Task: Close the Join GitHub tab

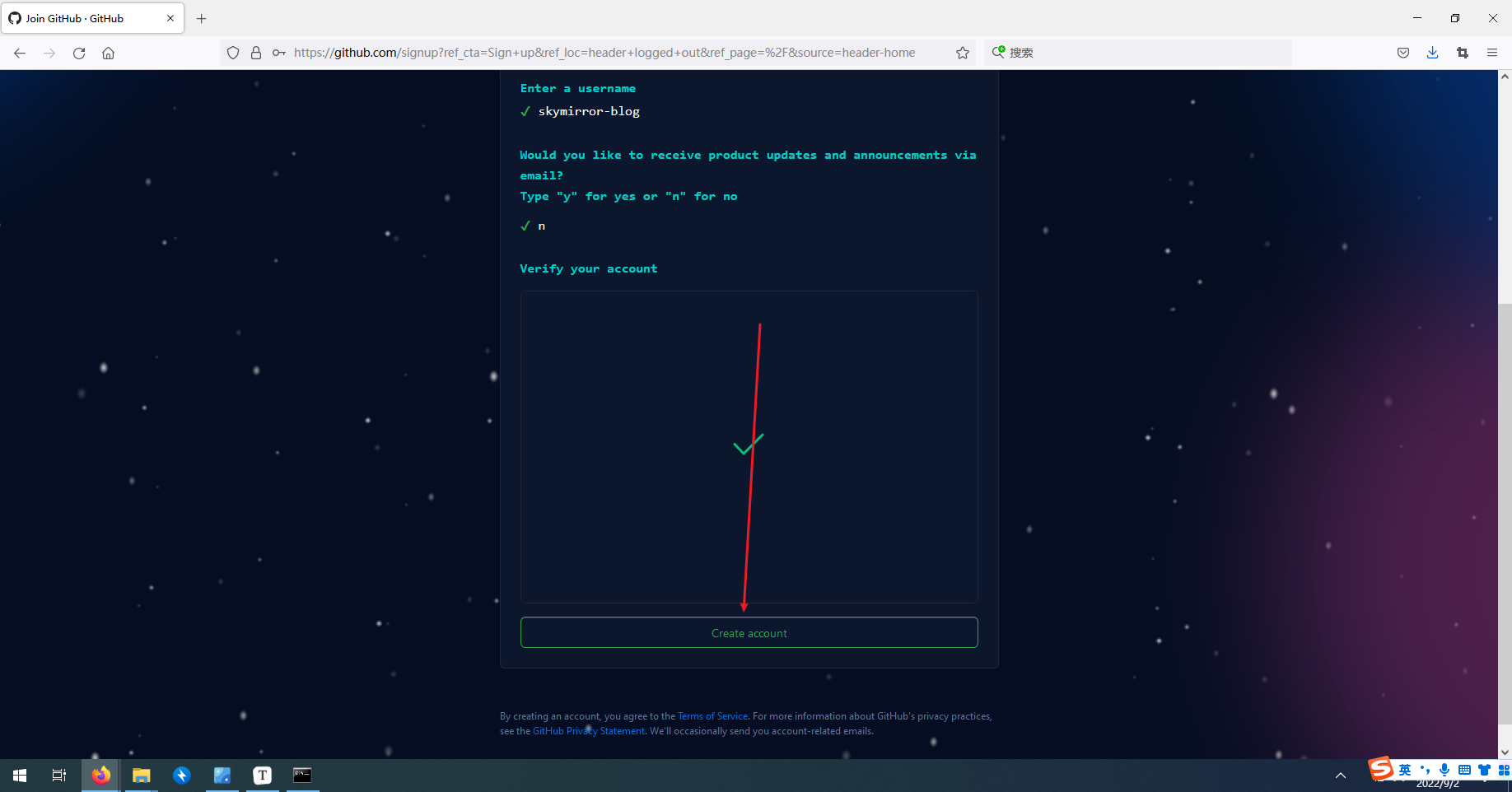Action: 170,18
